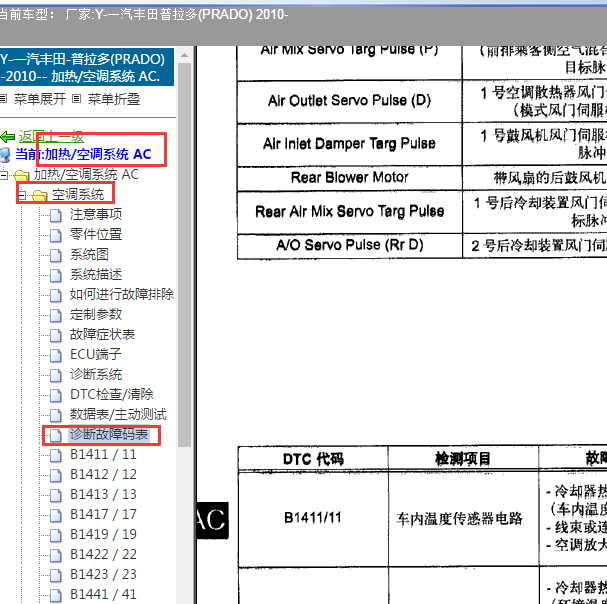Open DTC entry B1412 / 12
The height and width of the screenshot is (604, 607).
103,475
